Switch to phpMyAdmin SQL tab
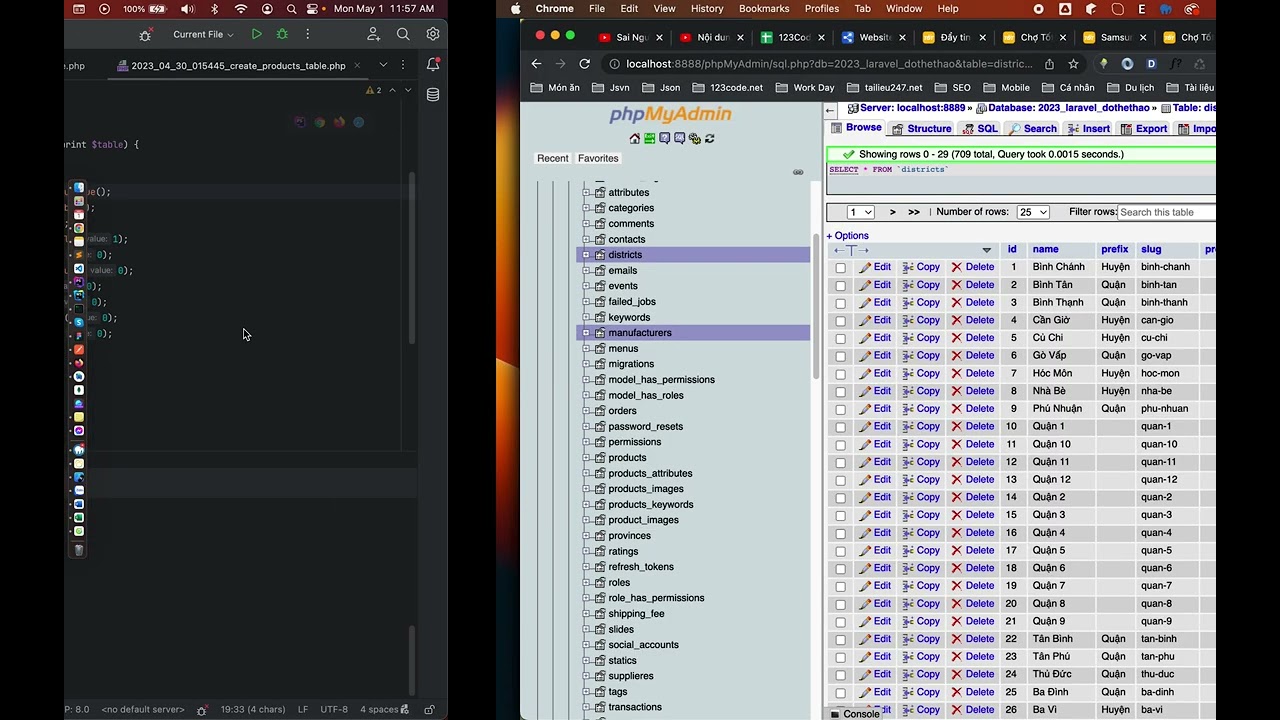Image resolution: width=1280 pixels, height=720 pixels. 980,129
